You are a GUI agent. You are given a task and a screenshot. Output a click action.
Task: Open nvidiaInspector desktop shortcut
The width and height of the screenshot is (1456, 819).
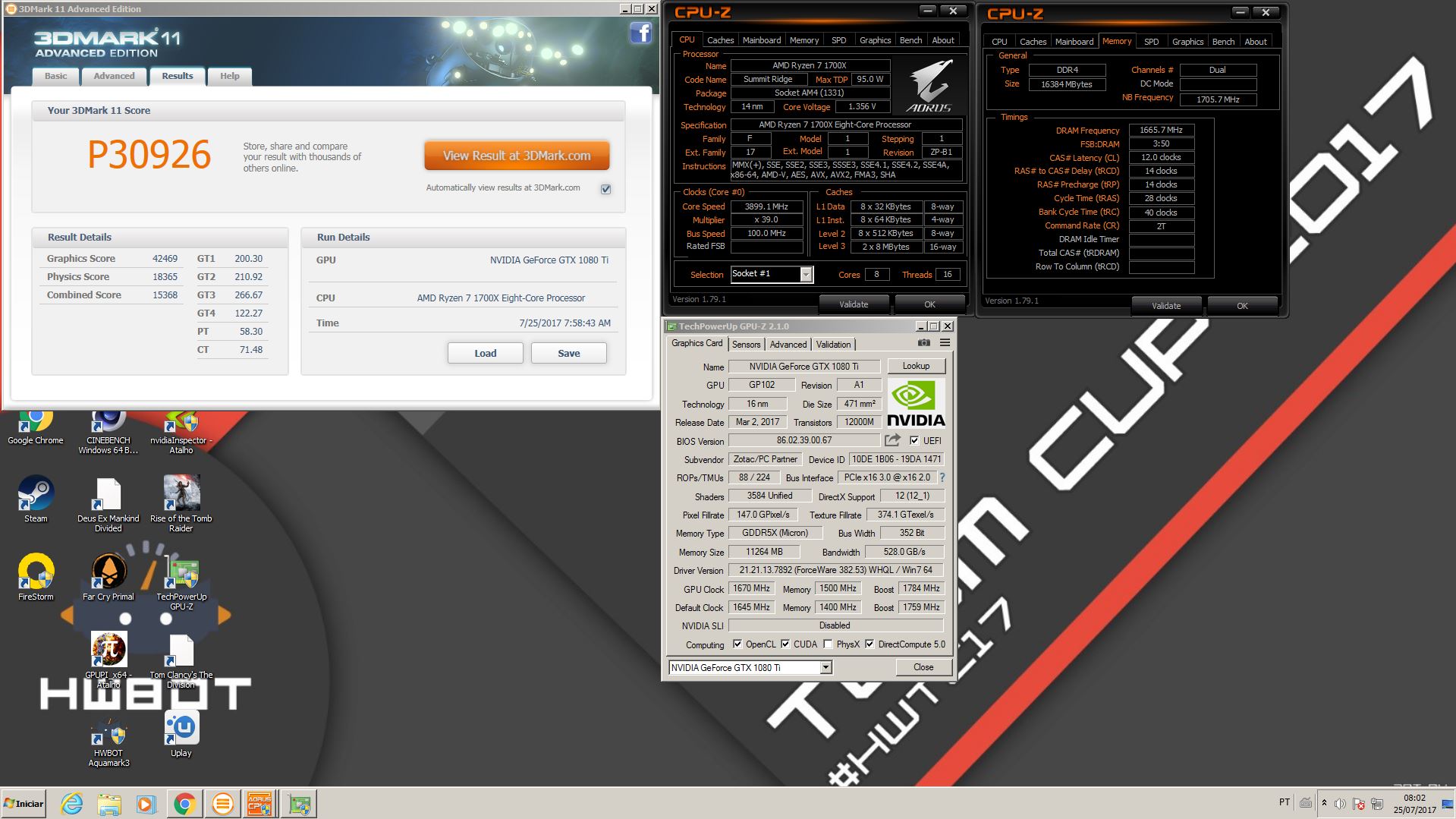tap(181, 432)
